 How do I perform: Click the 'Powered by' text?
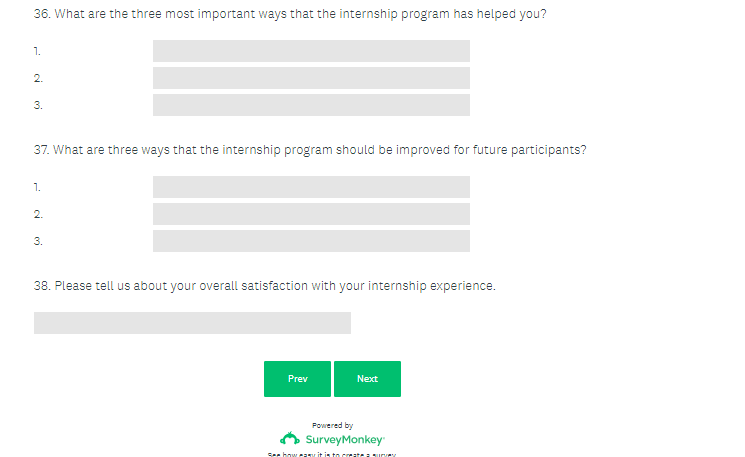tap(332, 425)
